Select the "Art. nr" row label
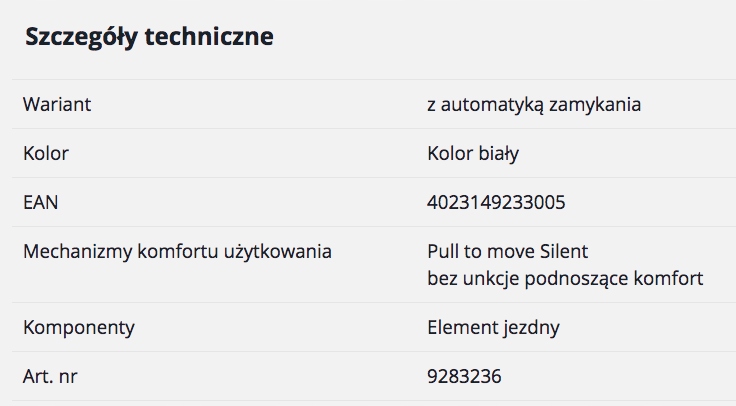The height and width of the screenshot is (406, 736). 51,376
